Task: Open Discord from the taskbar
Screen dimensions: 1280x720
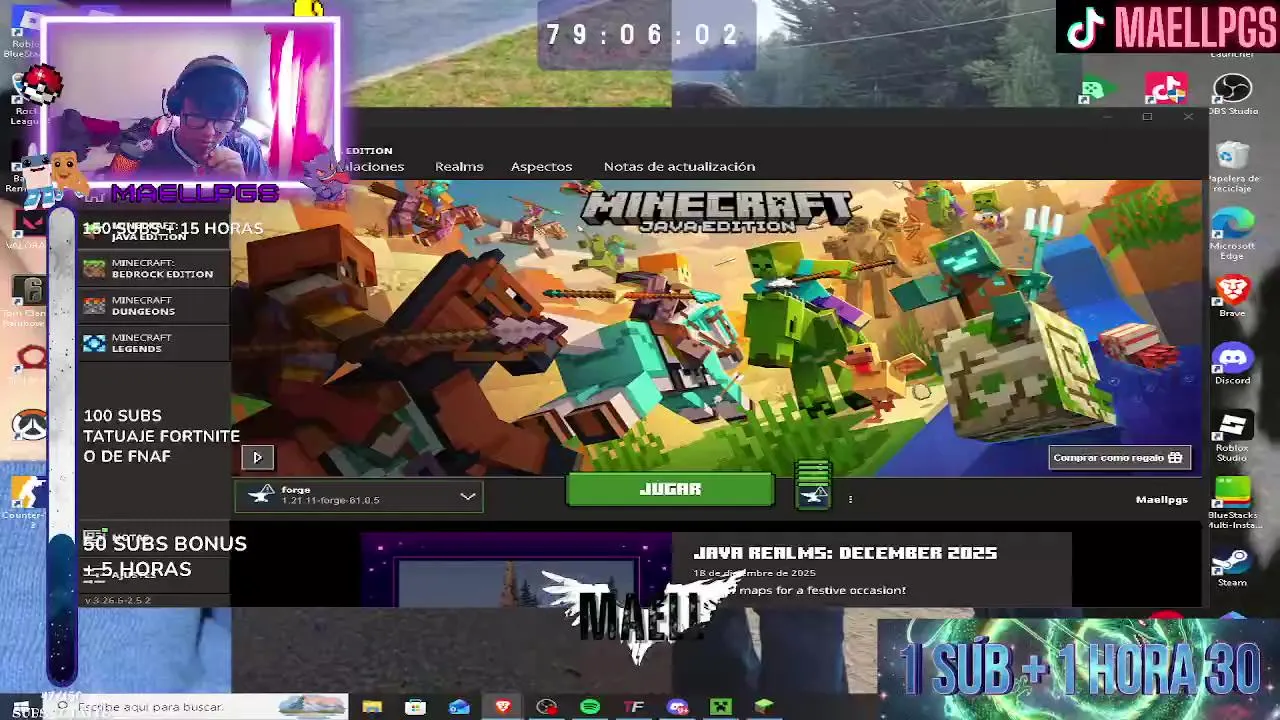Action: (x=678, y=707)
